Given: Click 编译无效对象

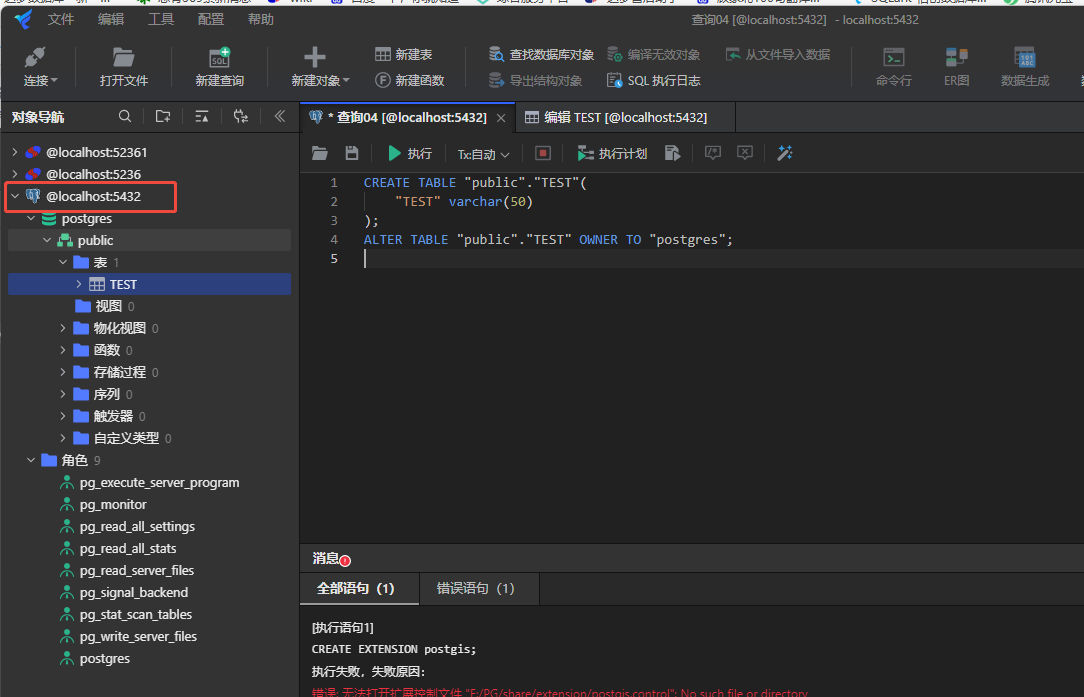Looking at the screenshot, I should (653, 55).
